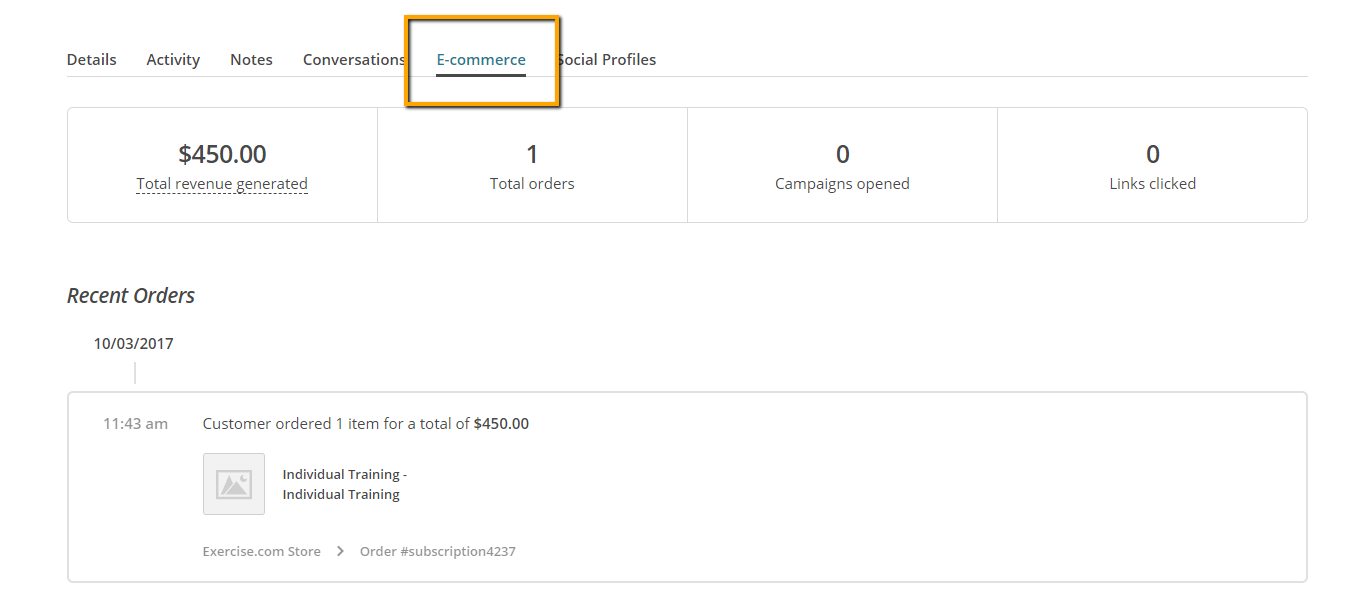The height and width of the screenshot is (616, 1362).
Task: Switch to the Activity tab
Action: [x=173, y=60]
